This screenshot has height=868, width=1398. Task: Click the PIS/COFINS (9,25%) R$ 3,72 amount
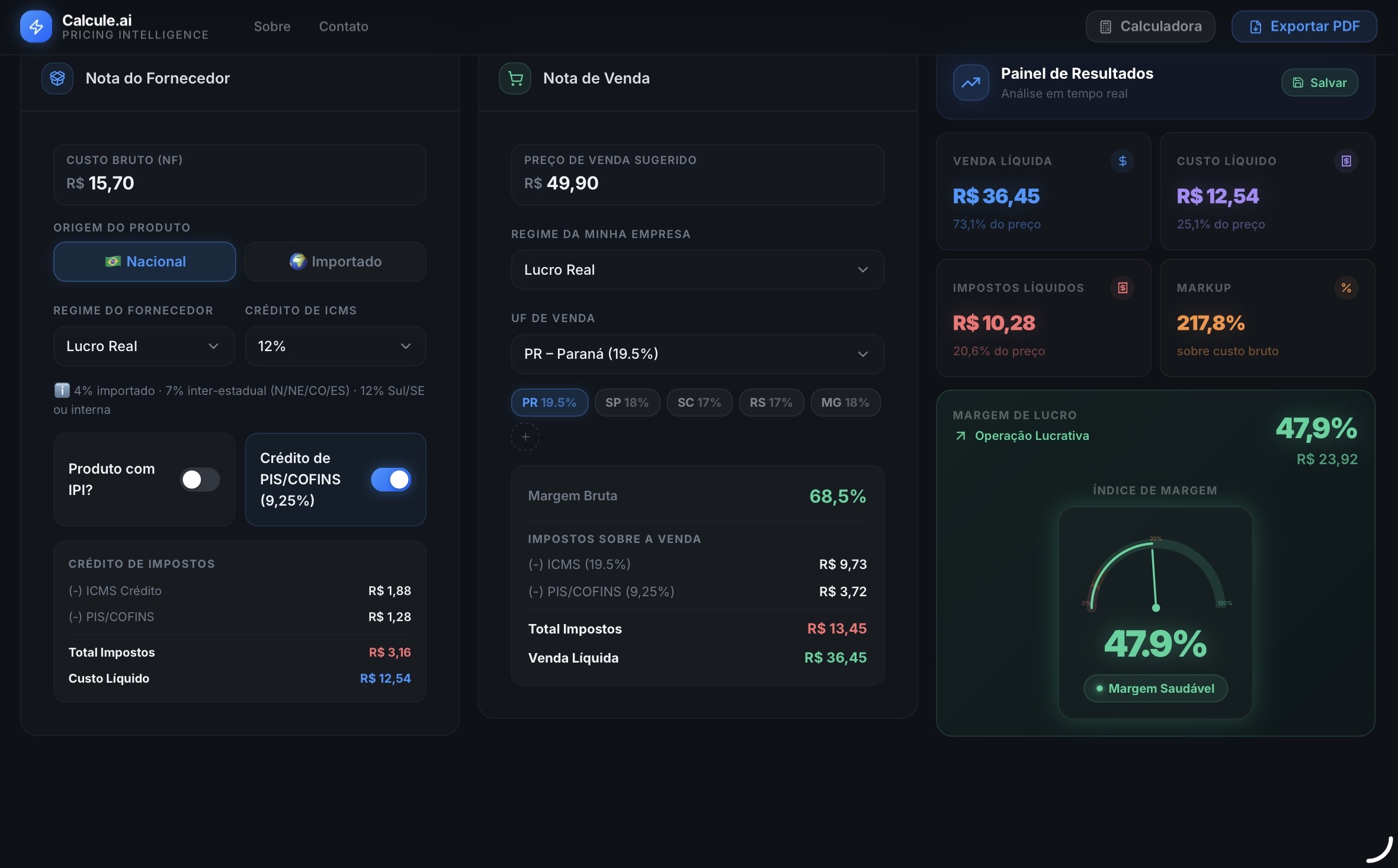(843, 591)
